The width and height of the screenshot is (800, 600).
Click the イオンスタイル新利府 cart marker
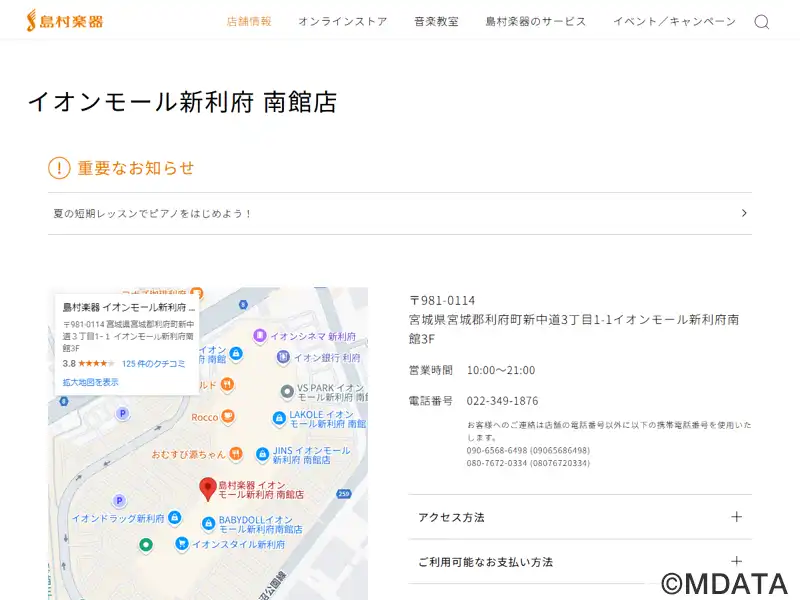point(181,544)
